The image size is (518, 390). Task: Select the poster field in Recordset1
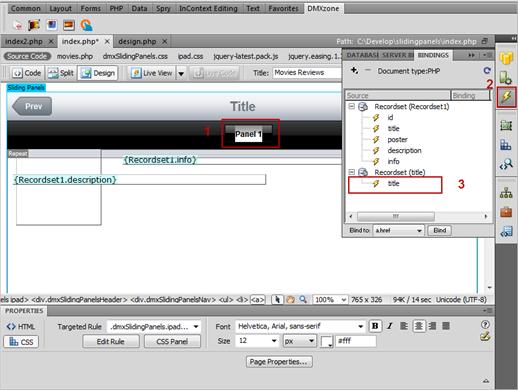point(397,139)
